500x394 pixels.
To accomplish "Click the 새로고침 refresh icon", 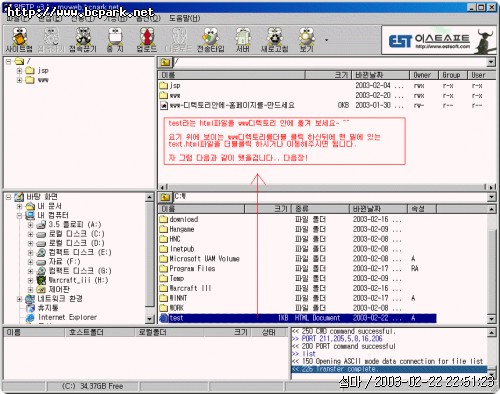I will tap(274, 40).
